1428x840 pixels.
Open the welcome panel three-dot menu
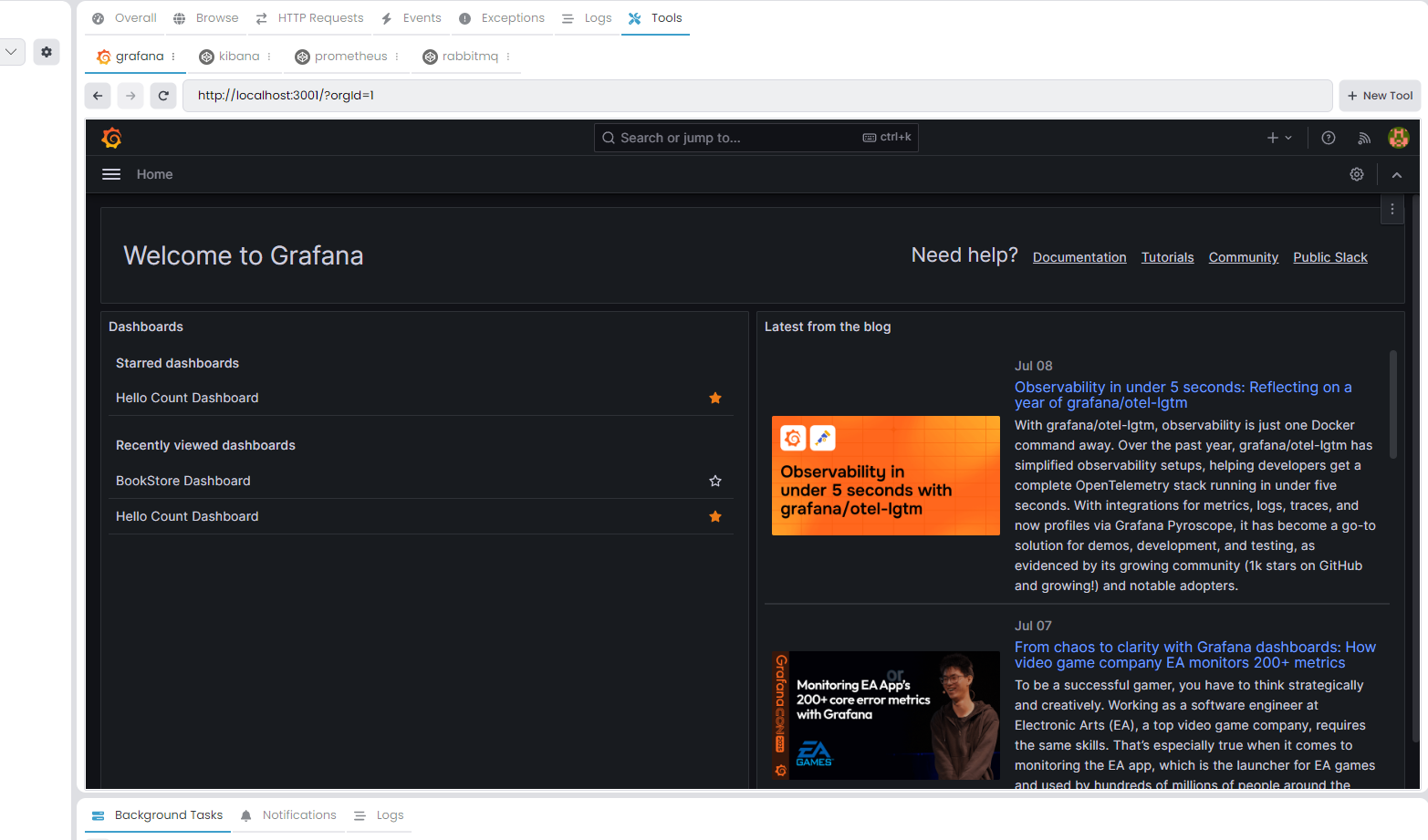[1392, 209]
